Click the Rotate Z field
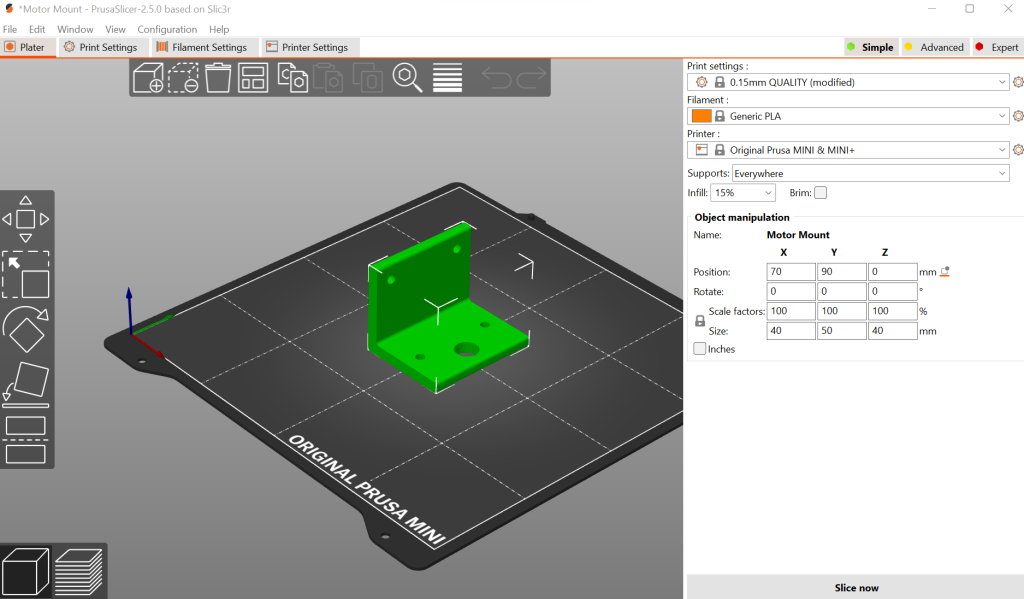 [x=893, y=291]
